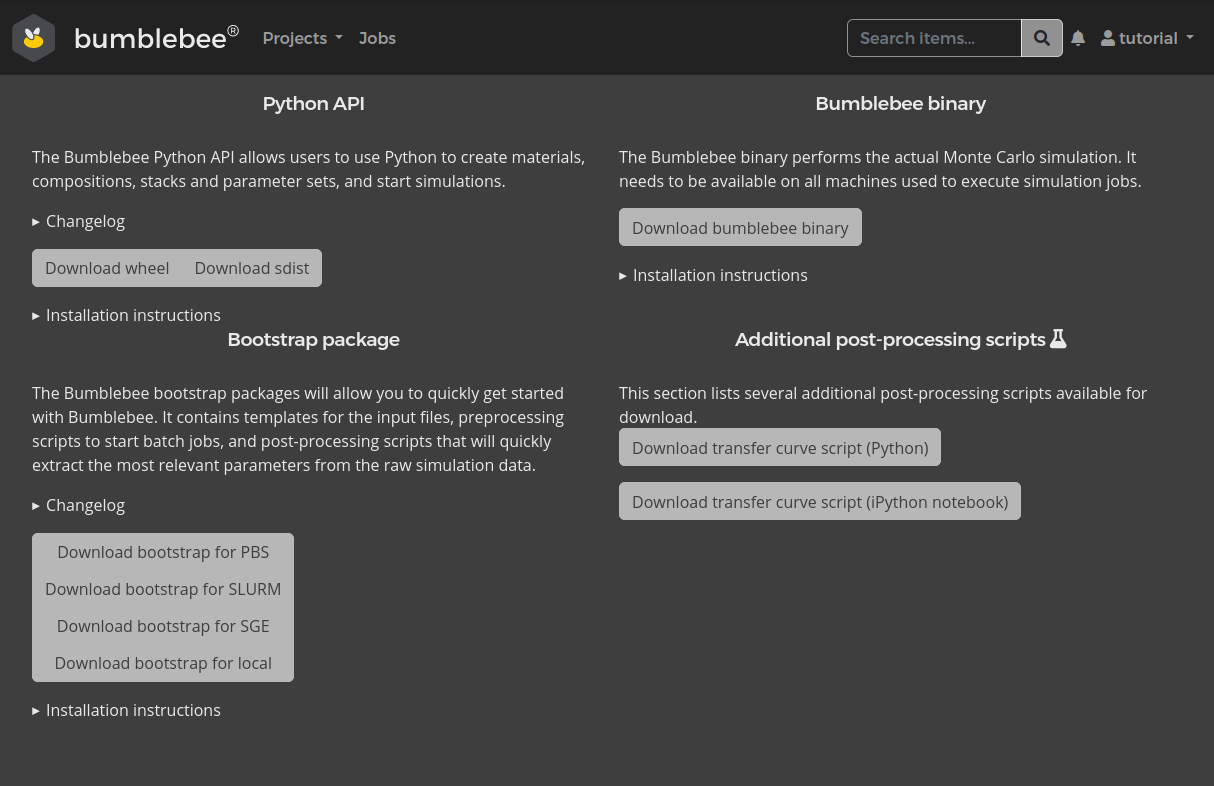Expand Bumblebee binary Installation instructions

(x=719, y=275)
